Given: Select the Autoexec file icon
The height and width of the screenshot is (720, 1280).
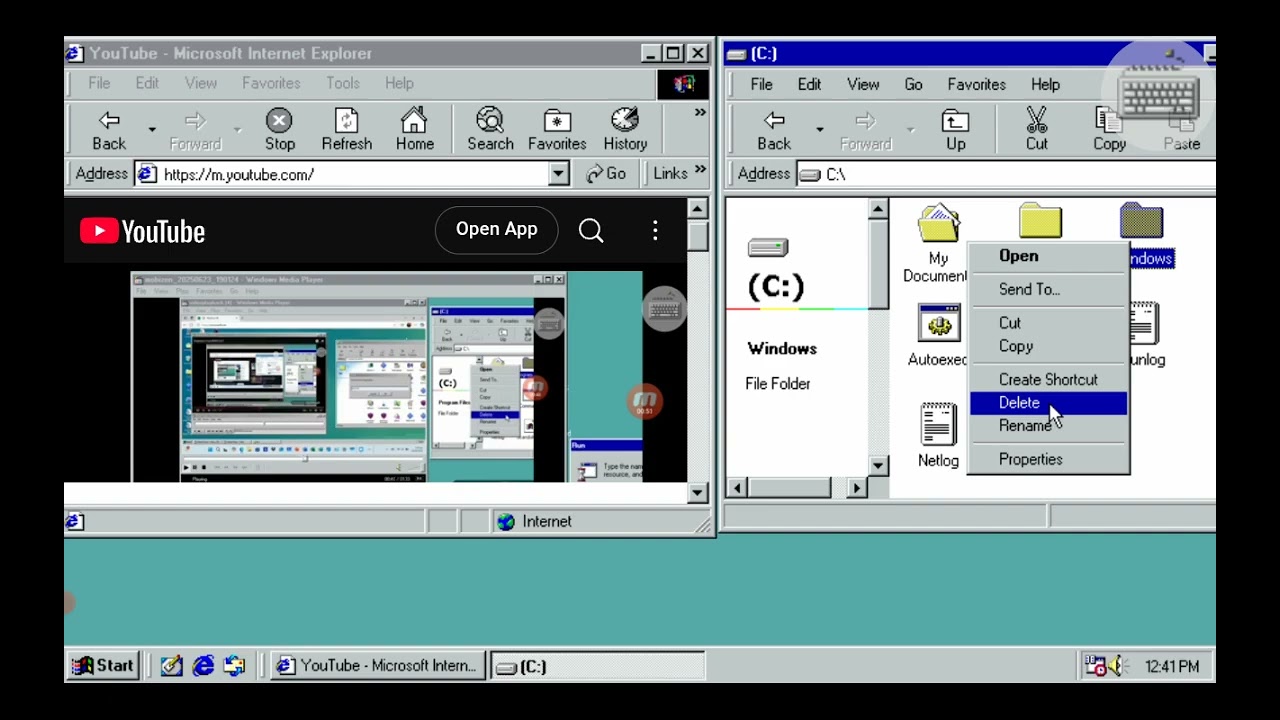Looking at the screenshot, I should (938, 335).
